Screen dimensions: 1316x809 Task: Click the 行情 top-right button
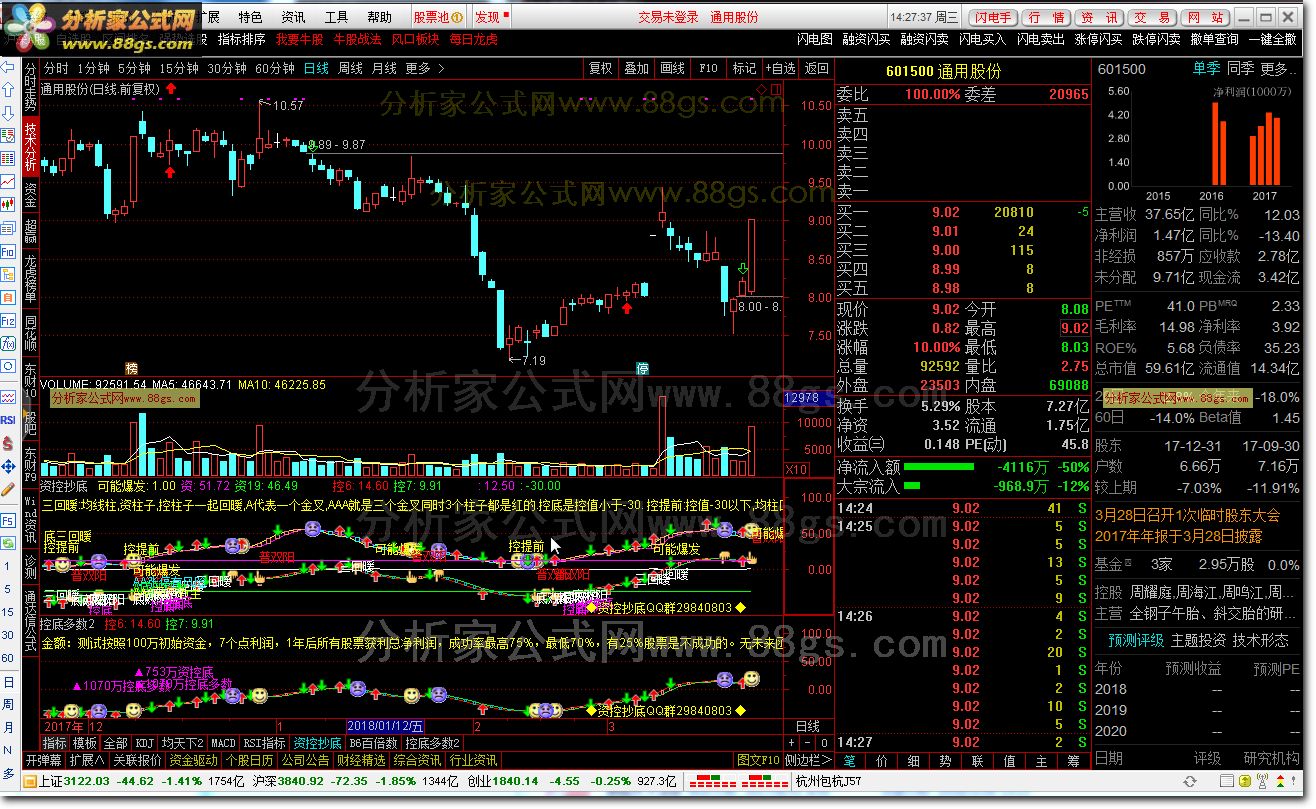point(1046,18)
